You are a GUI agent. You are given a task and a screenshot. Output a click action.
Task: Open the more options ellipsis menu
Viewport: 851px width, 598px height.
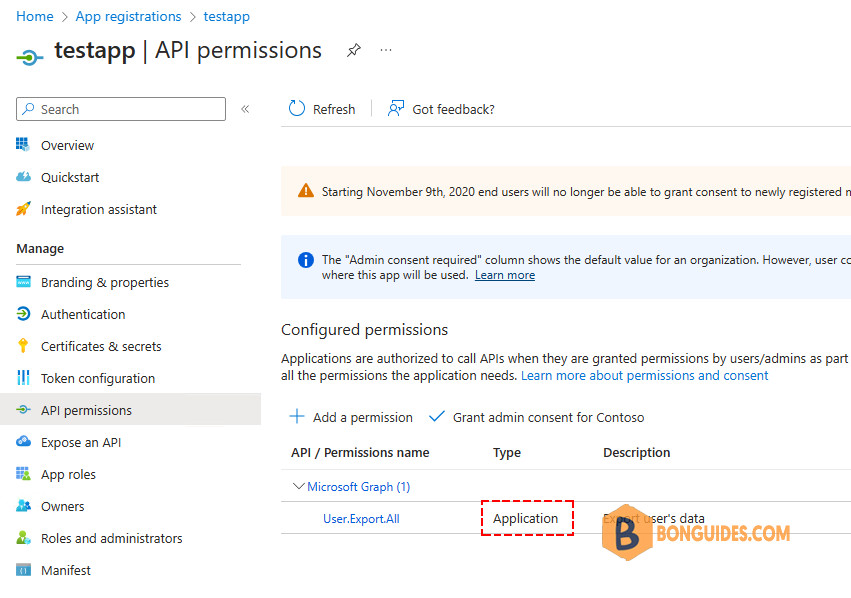click(x=386, y=50)
